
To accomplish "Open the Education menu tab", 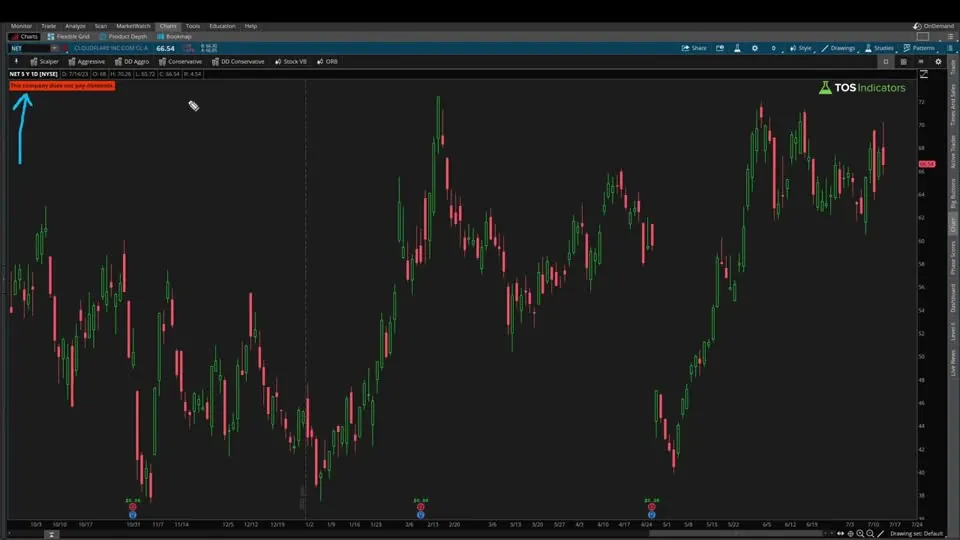I will click(222, 26).
